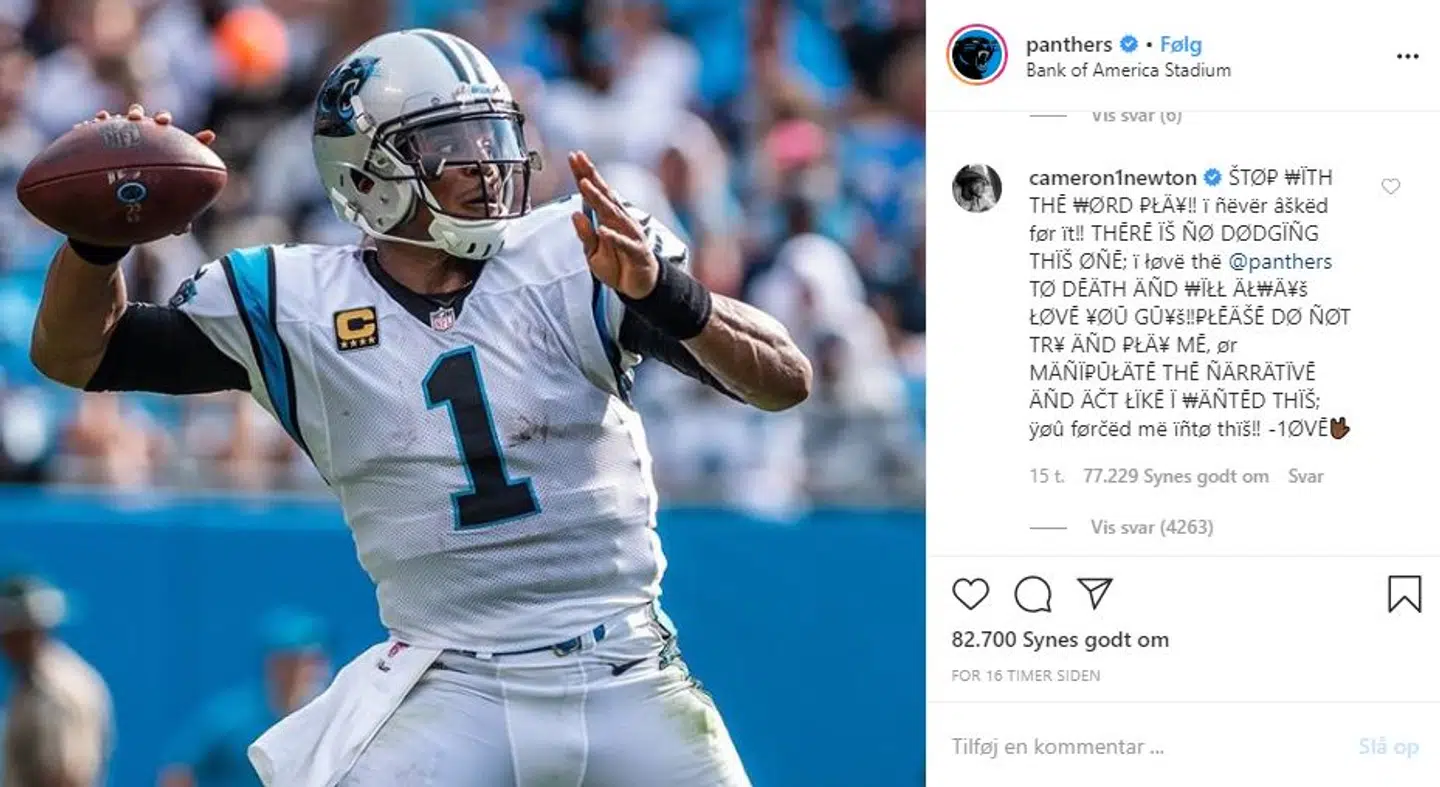Post comment with Slå op button
The height and width of the screenshot is (787, 1440).
[1388, 746]
